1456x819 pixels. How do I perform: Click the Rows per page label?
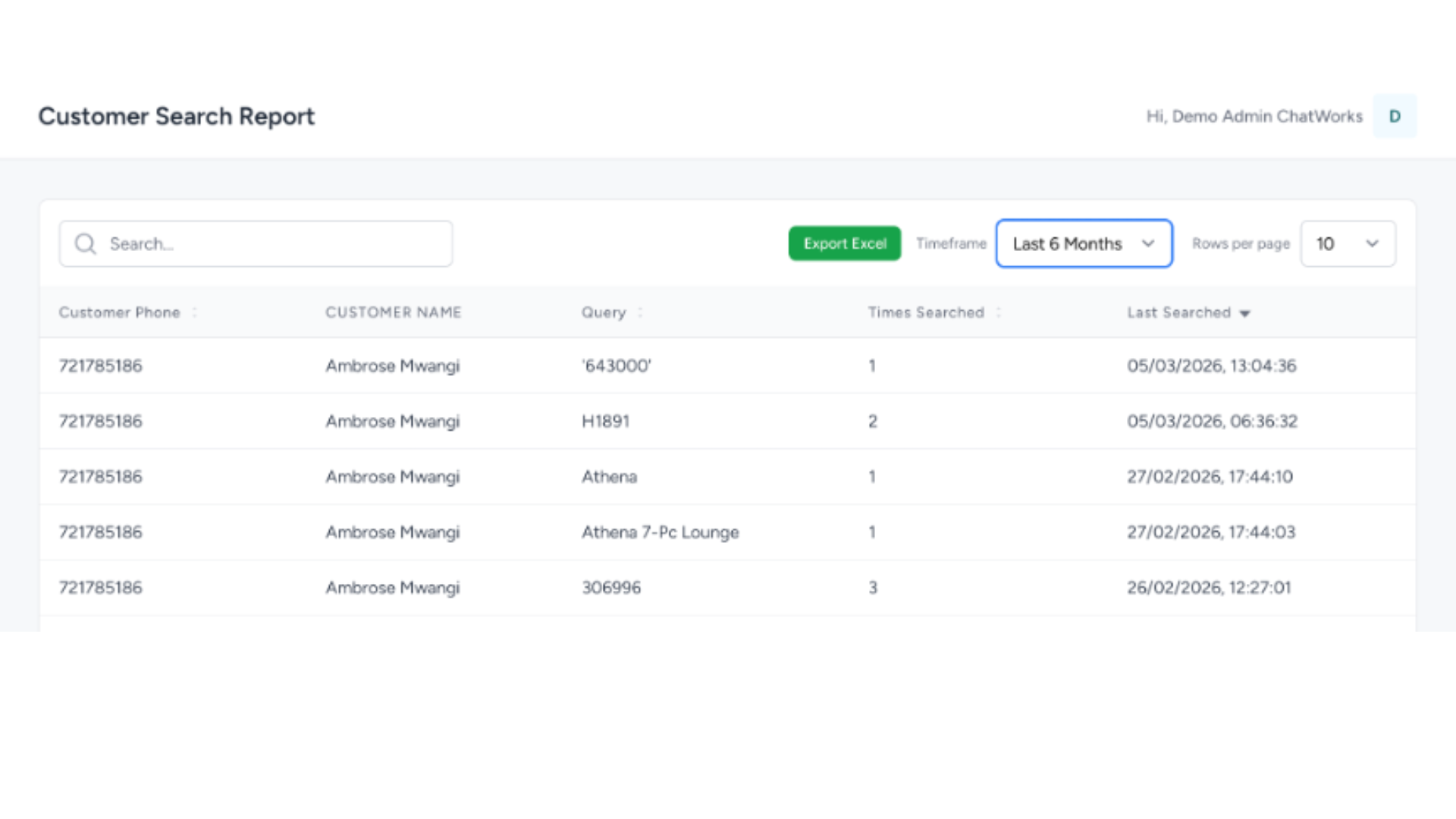coord(1241,243)
